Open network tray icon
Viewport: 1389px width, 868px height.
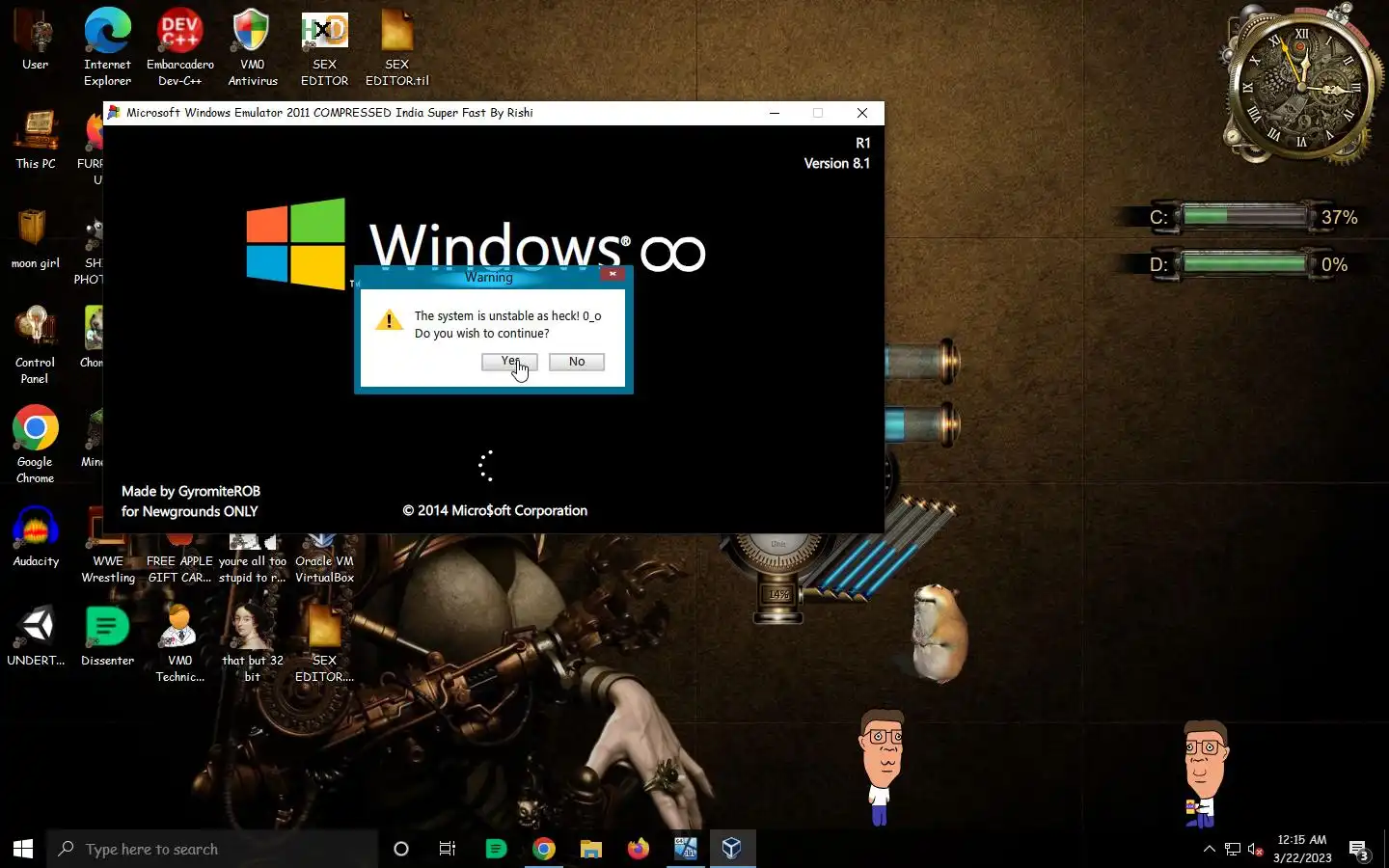tap(1233, 849)
